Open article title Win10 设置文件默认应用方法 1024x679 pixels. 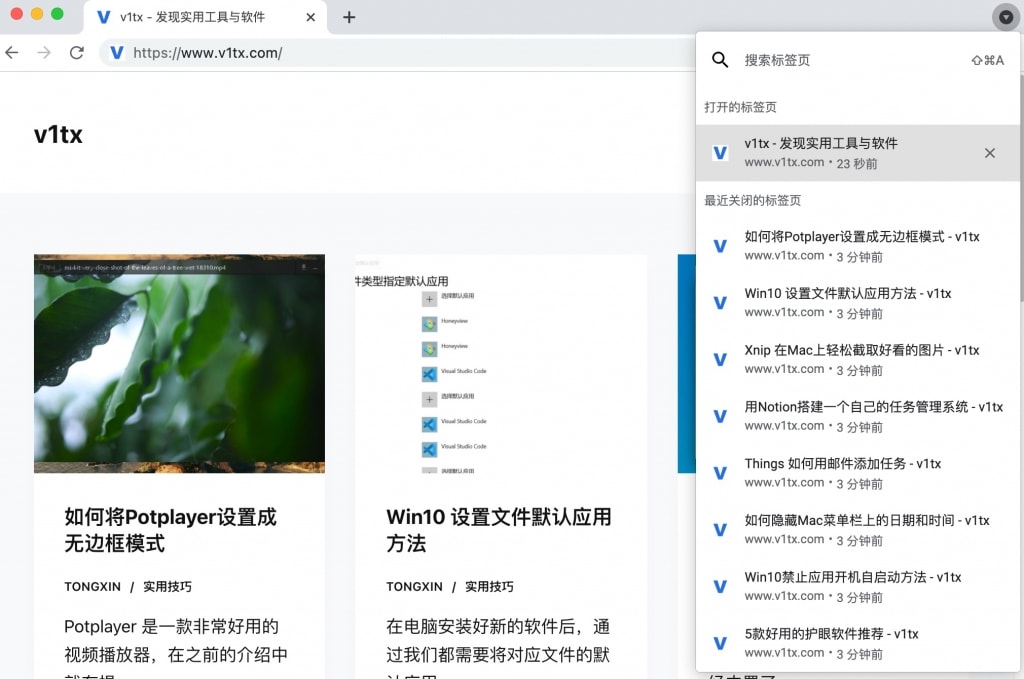499,530
